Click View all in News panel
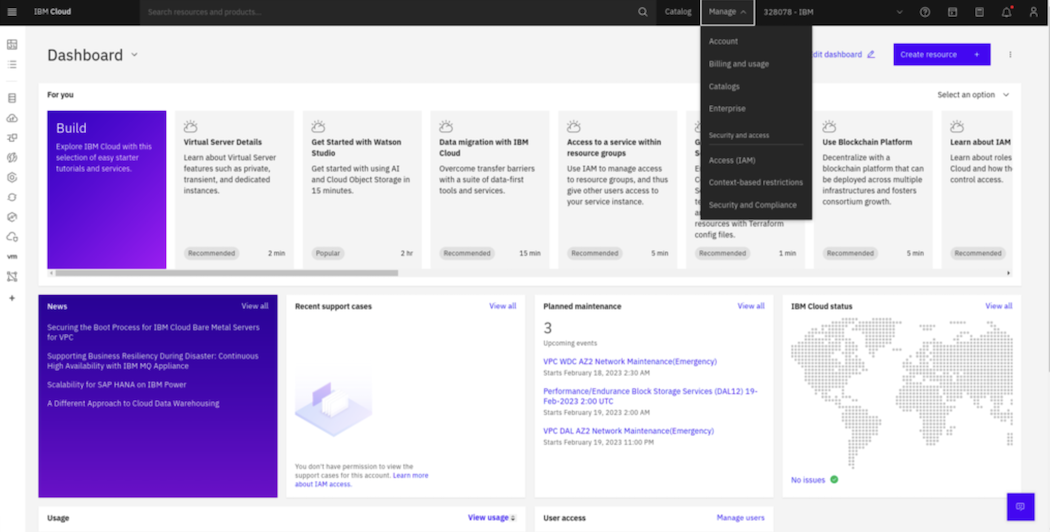 (254, 306)
